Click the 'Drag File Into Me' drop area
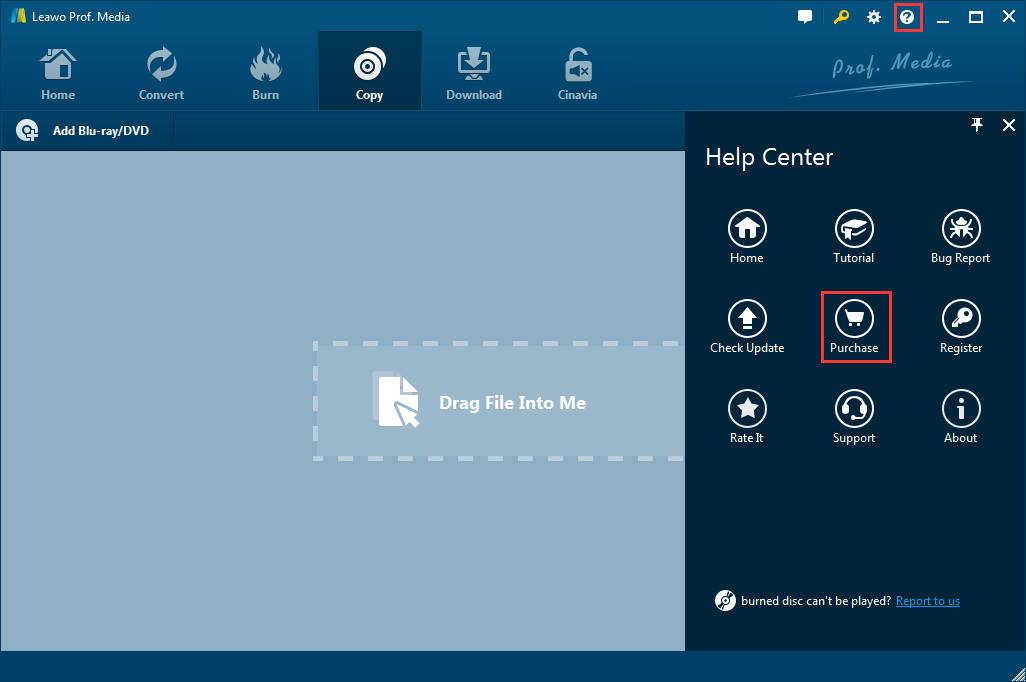Image resolution: width=1026 pixels, height=682 pixels. (x=499, y=401)
